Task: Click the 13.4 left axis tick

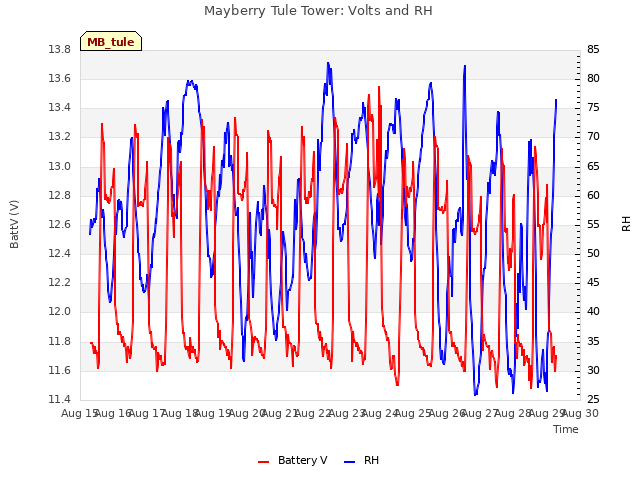Action: pyautogui.click(x=60, y=108)
